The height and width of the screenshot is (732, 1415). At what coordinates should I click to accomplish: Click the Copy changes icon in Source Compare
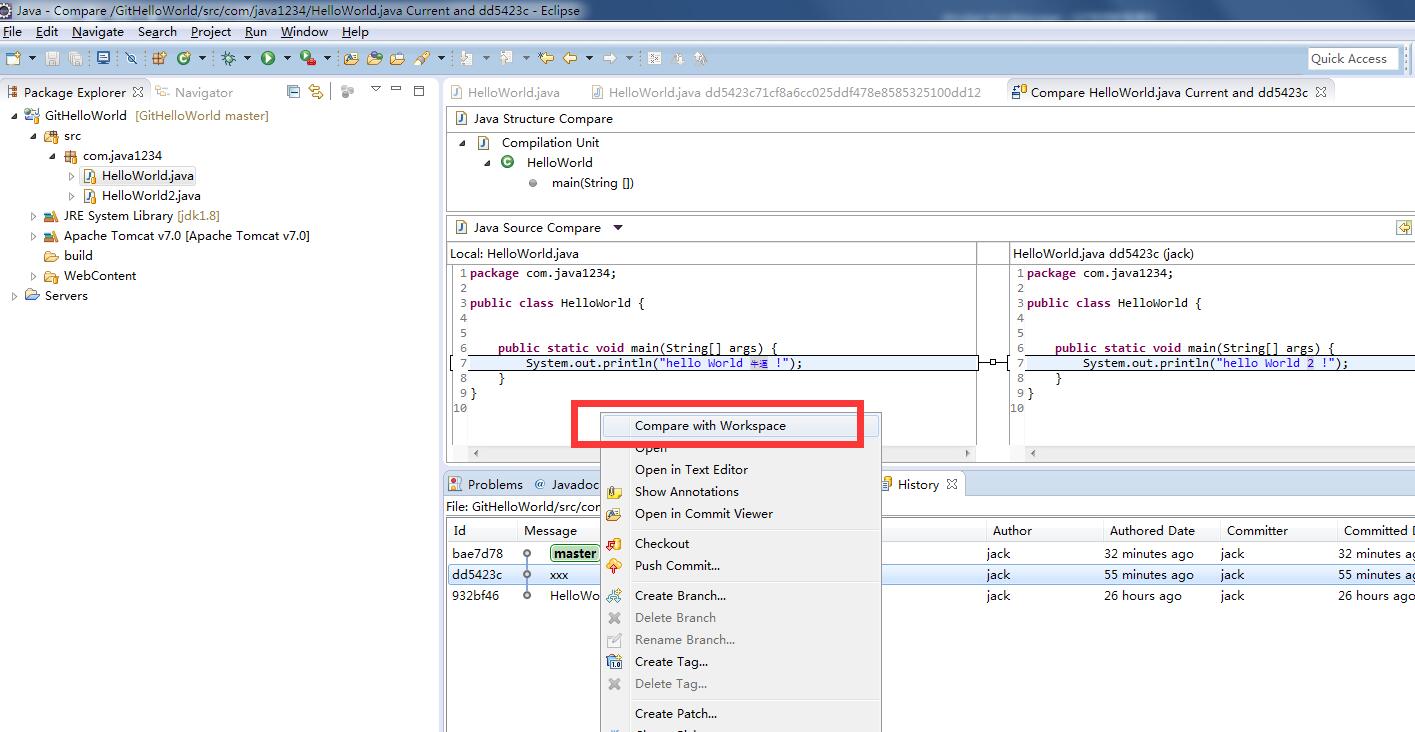pos(1404,228)
